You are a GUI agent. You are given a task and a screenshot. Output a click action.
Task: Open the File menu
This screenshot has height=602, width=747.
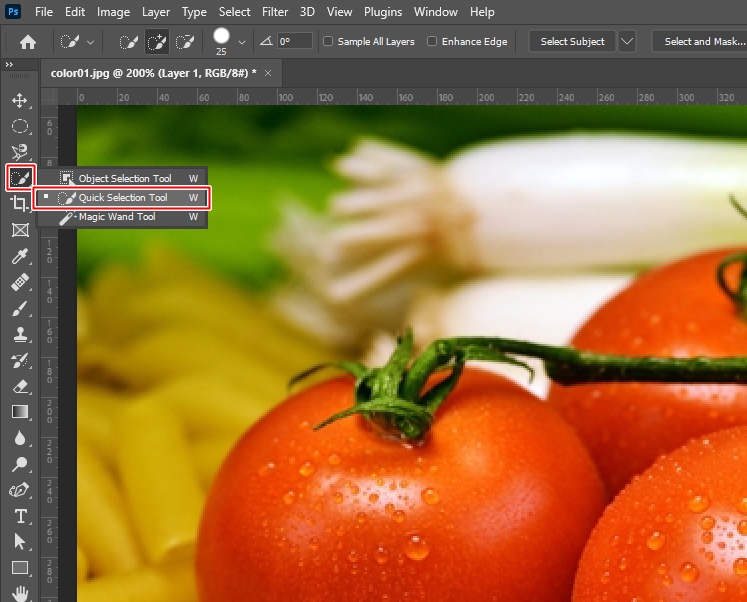point(44,11)
